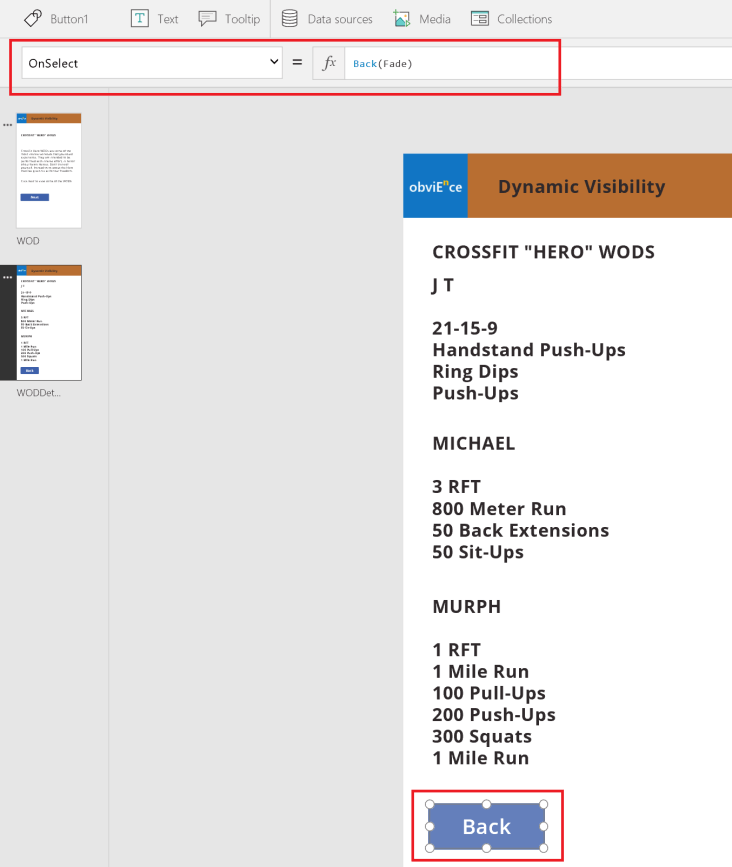Select the WOD screen thumbnail
Screen dimensions: 732x867
tap(49, 171)
